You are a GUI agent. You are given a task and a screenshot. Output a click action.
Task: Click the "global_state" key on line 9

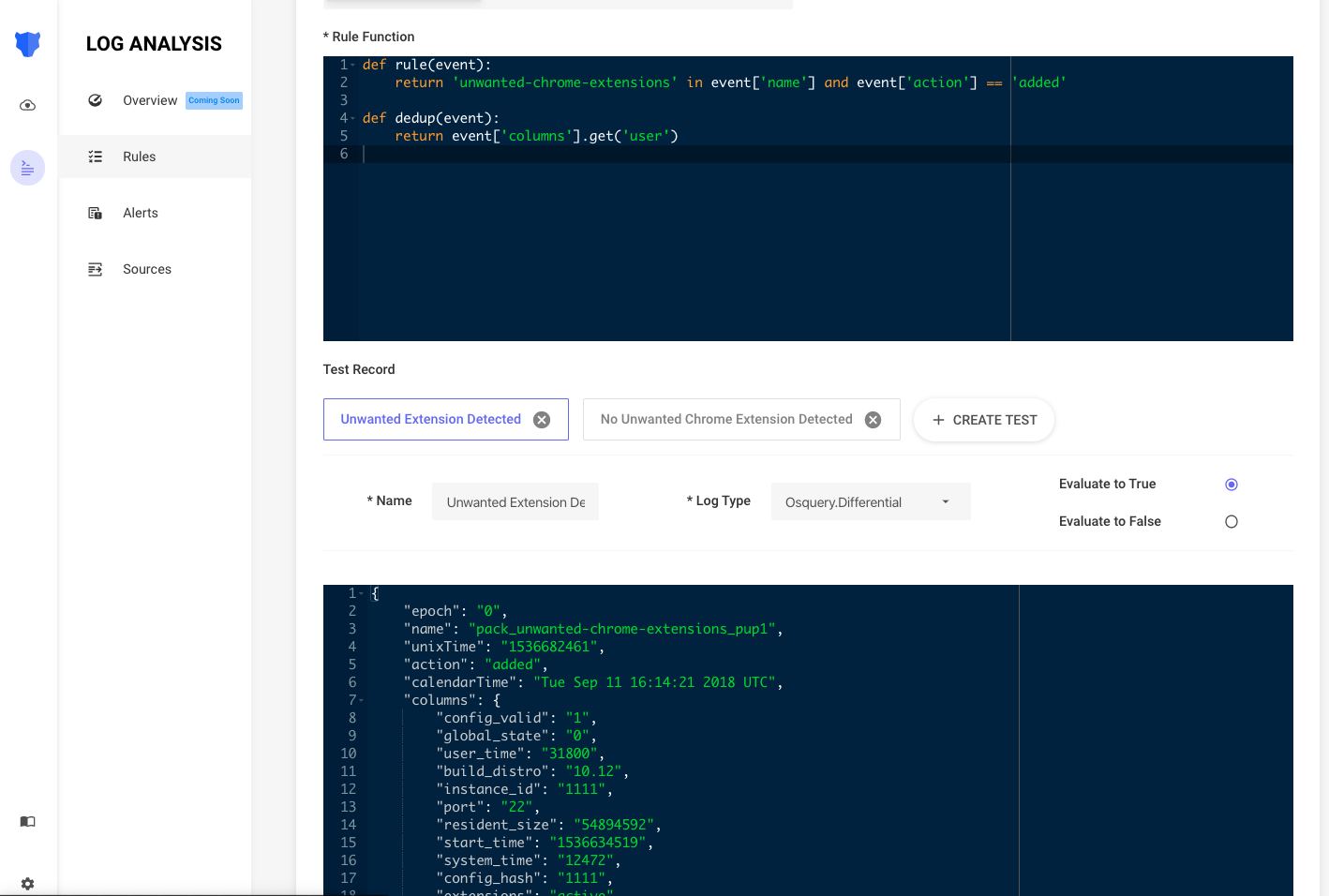pos(492,736)
